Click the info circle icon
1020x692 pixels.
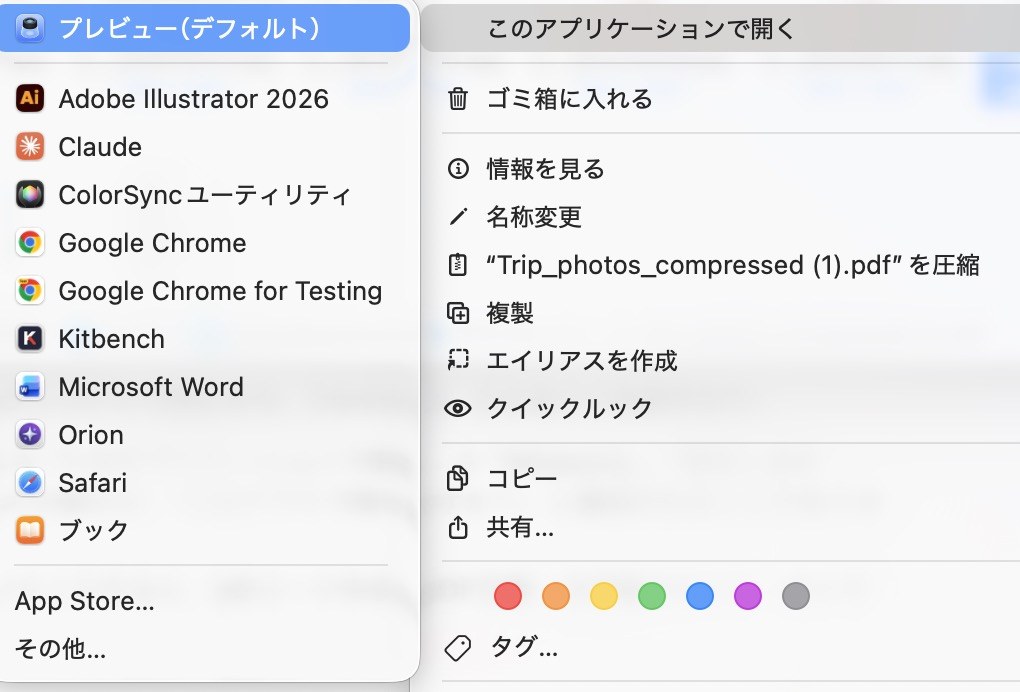coord(458,169)
